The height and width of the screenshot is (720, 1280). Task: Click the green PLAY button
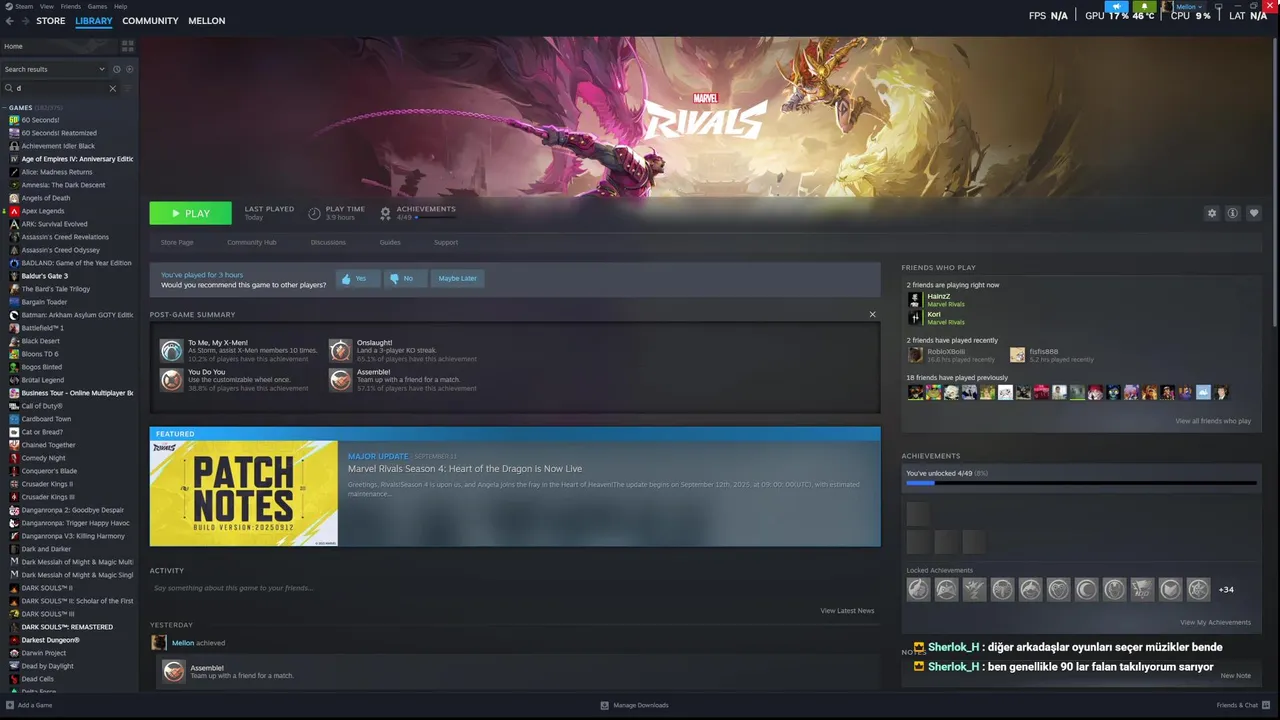pos(190,213)
